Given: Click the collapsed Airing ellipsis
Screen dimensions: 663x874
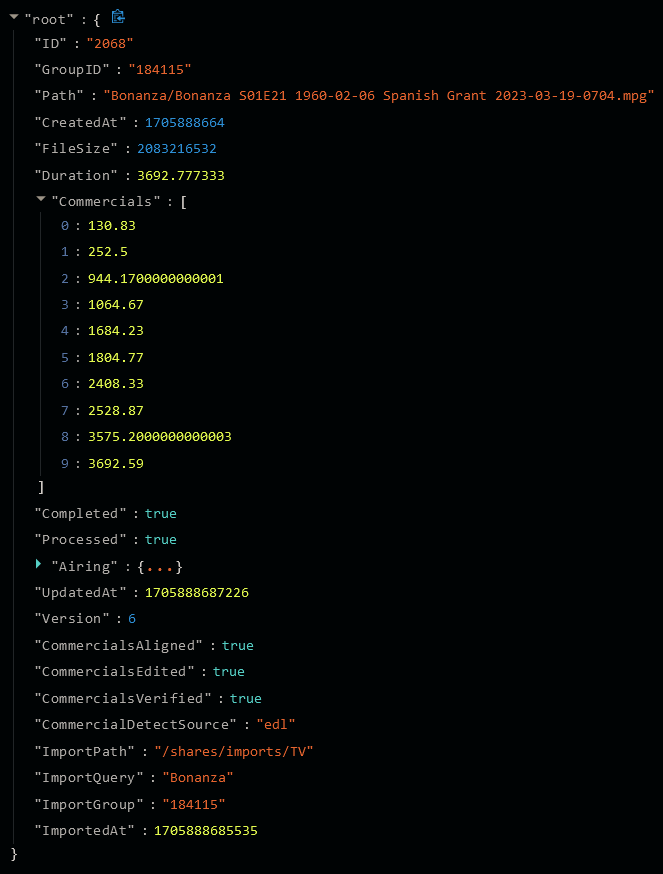Looking at the screenshot, I should (x=160, y=567).
